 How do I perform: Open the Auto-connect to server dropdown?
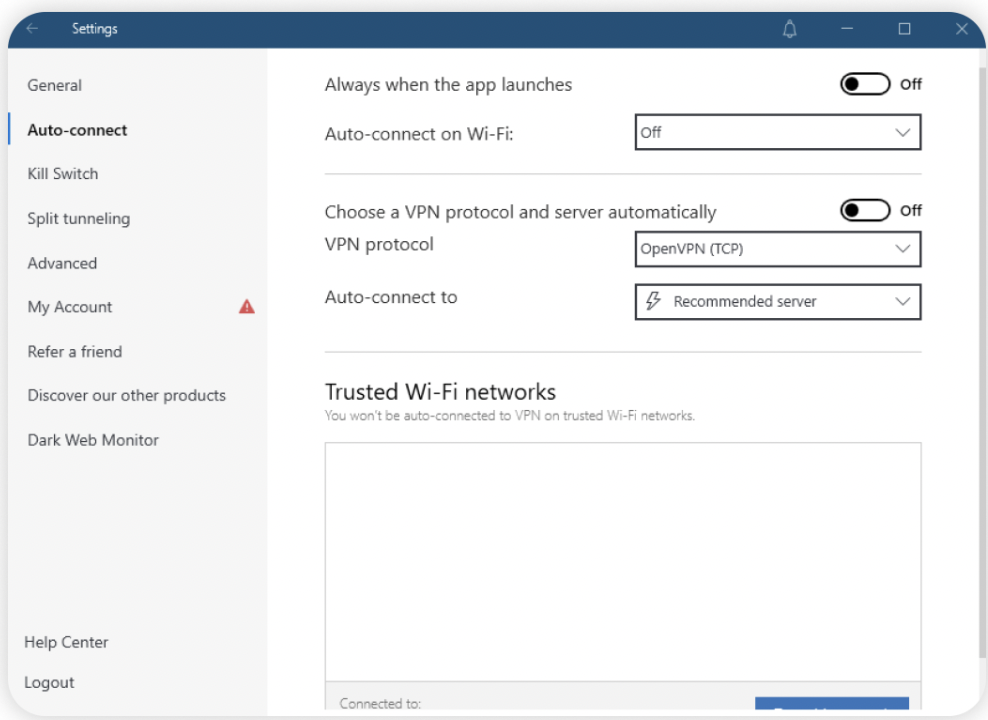777,302
